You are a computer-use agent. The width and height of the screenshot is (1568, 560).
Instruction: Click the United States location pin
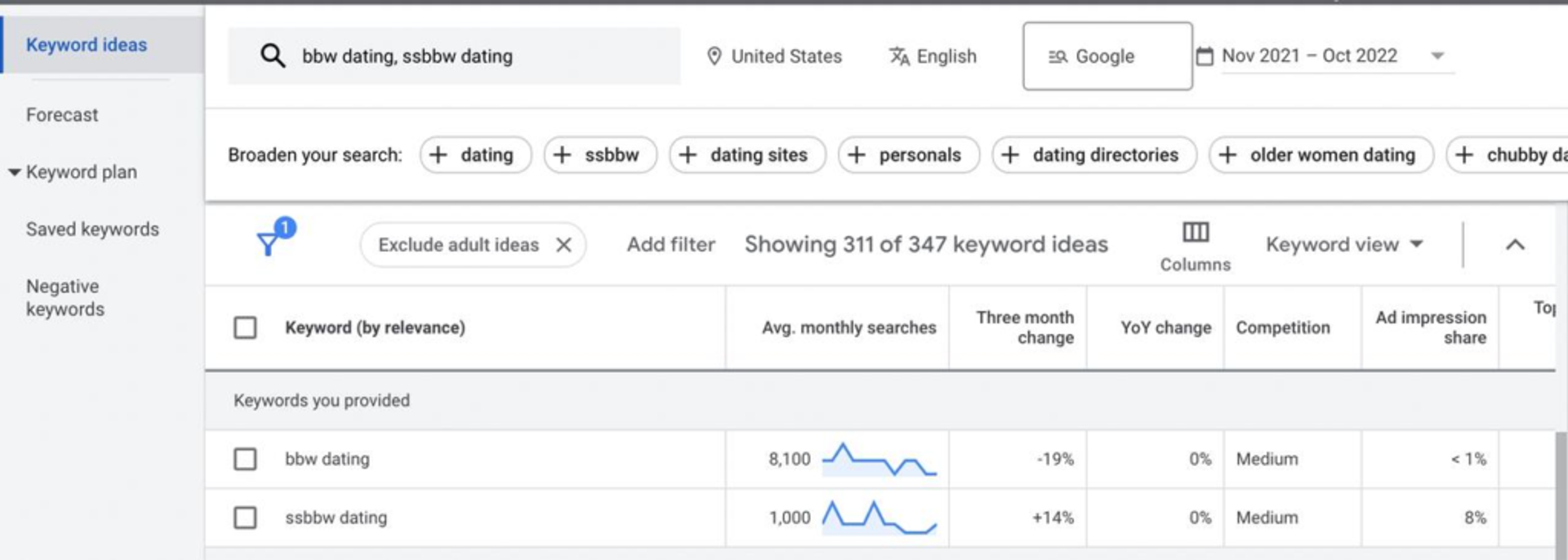[714, 56]
